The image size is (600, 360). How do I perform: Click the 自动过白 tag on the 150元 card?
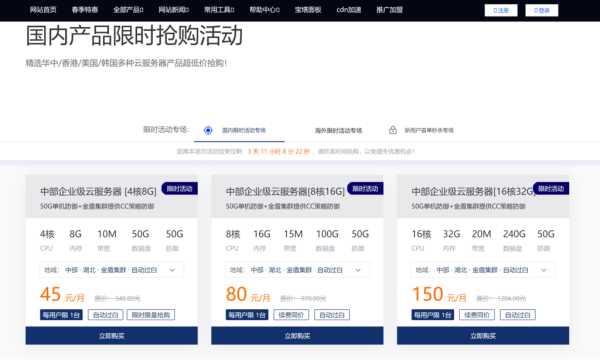click(x=518, y=315)
